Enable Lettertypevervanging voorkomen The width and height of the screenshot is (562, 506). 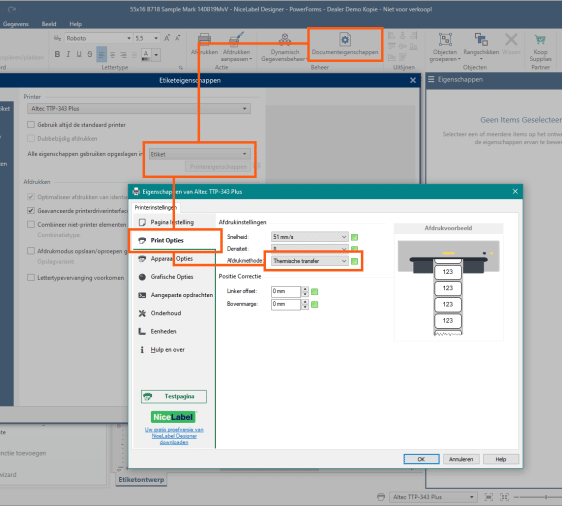point(31,278)
